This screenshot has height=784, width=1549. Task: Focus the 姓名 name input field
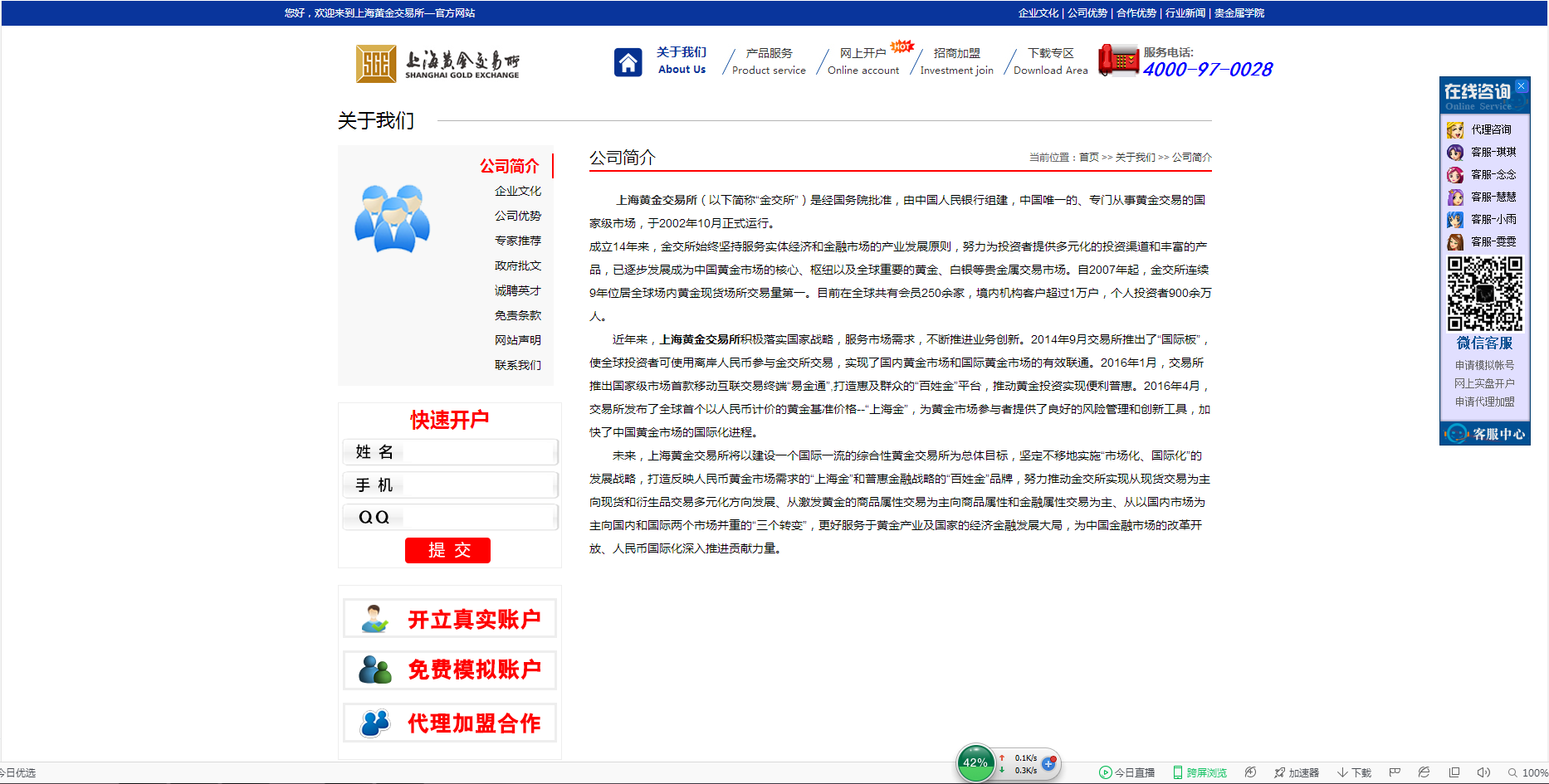coord(450,452)
